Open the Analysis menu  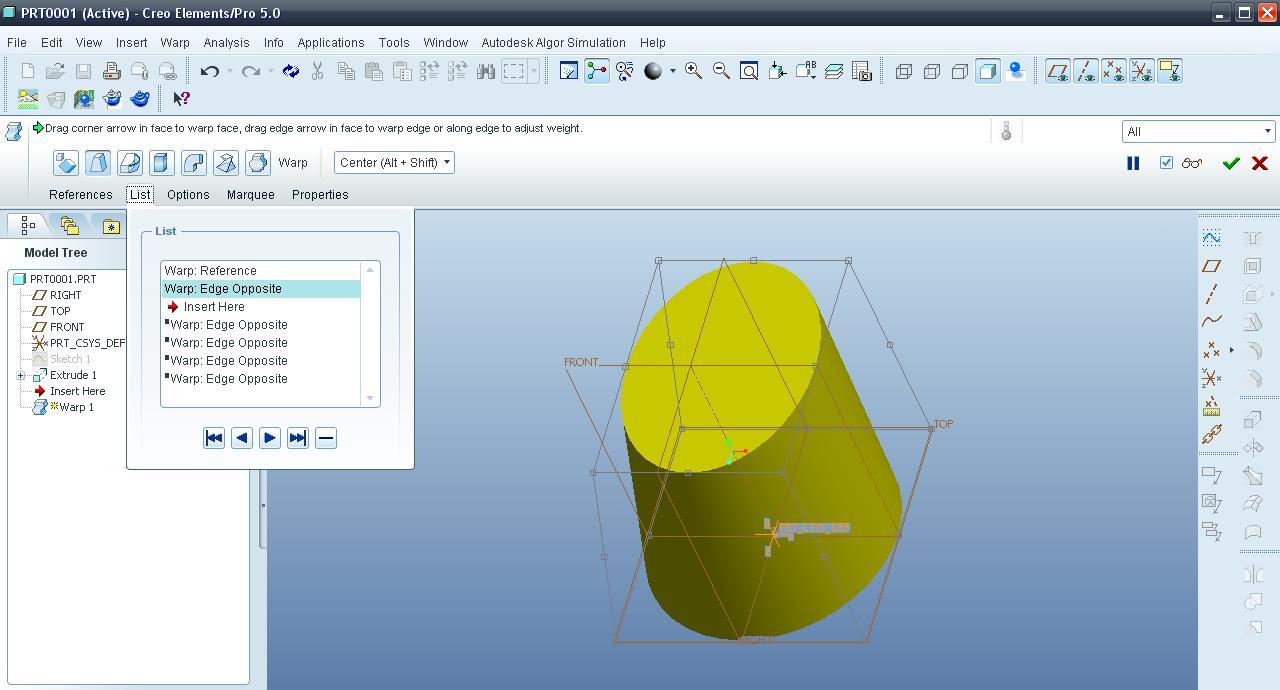pyautogui.click(x=226, y=42)
